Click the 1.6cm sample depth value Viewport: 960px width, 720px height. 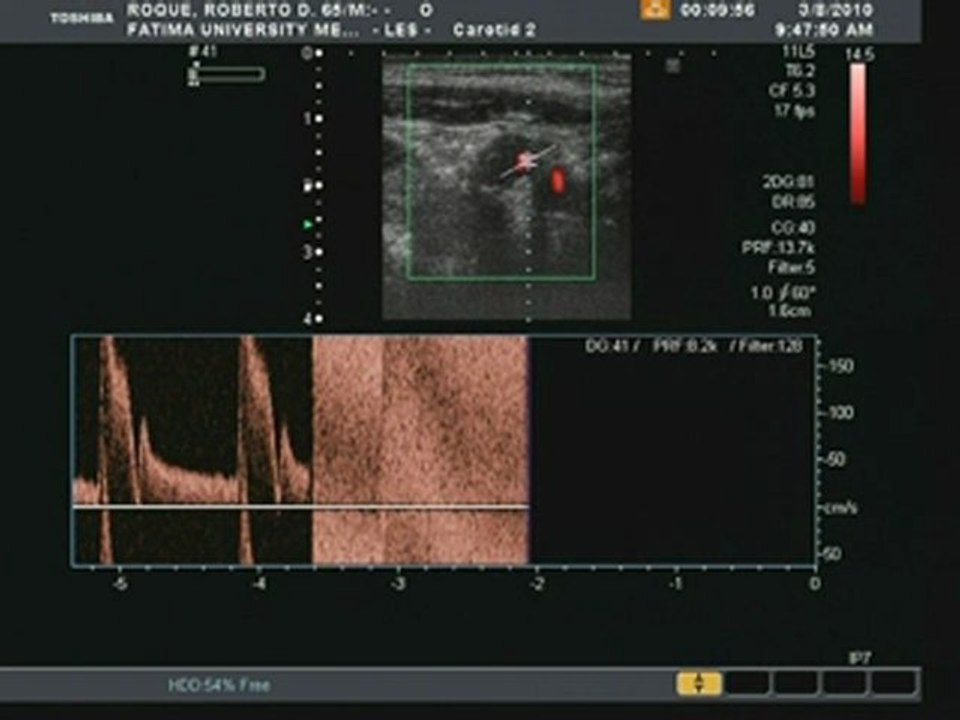[x=790, y=311]
